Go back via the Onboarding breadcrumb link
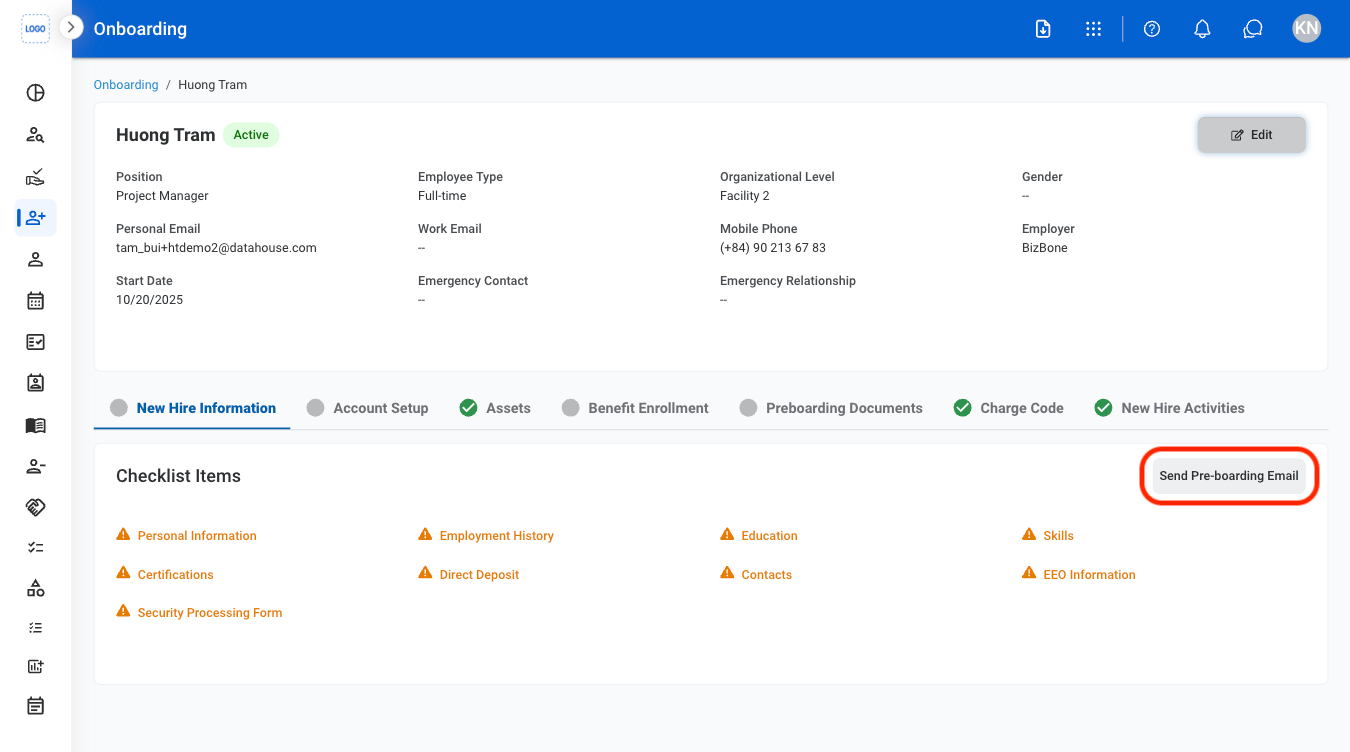The image size is (1350, 752). pyautogui.click(x=126, y=85)
